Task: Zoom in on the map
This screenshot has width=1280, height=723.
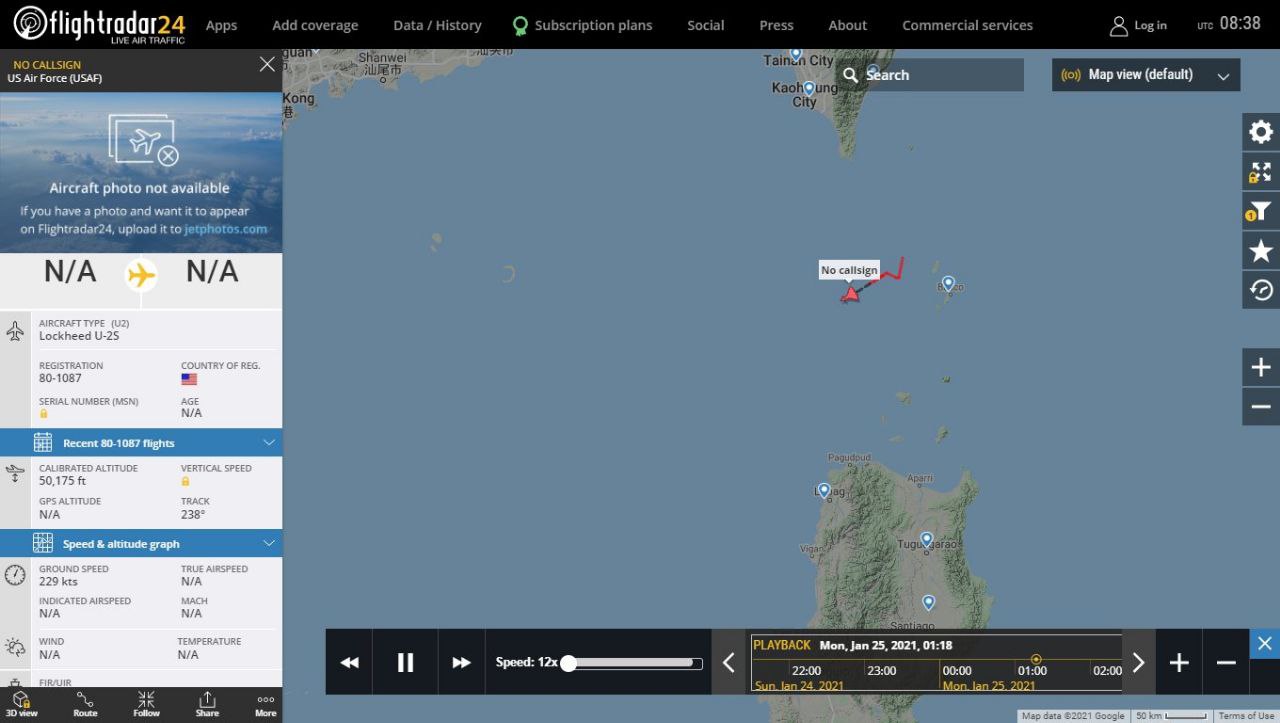Action: click(1261, 367)
